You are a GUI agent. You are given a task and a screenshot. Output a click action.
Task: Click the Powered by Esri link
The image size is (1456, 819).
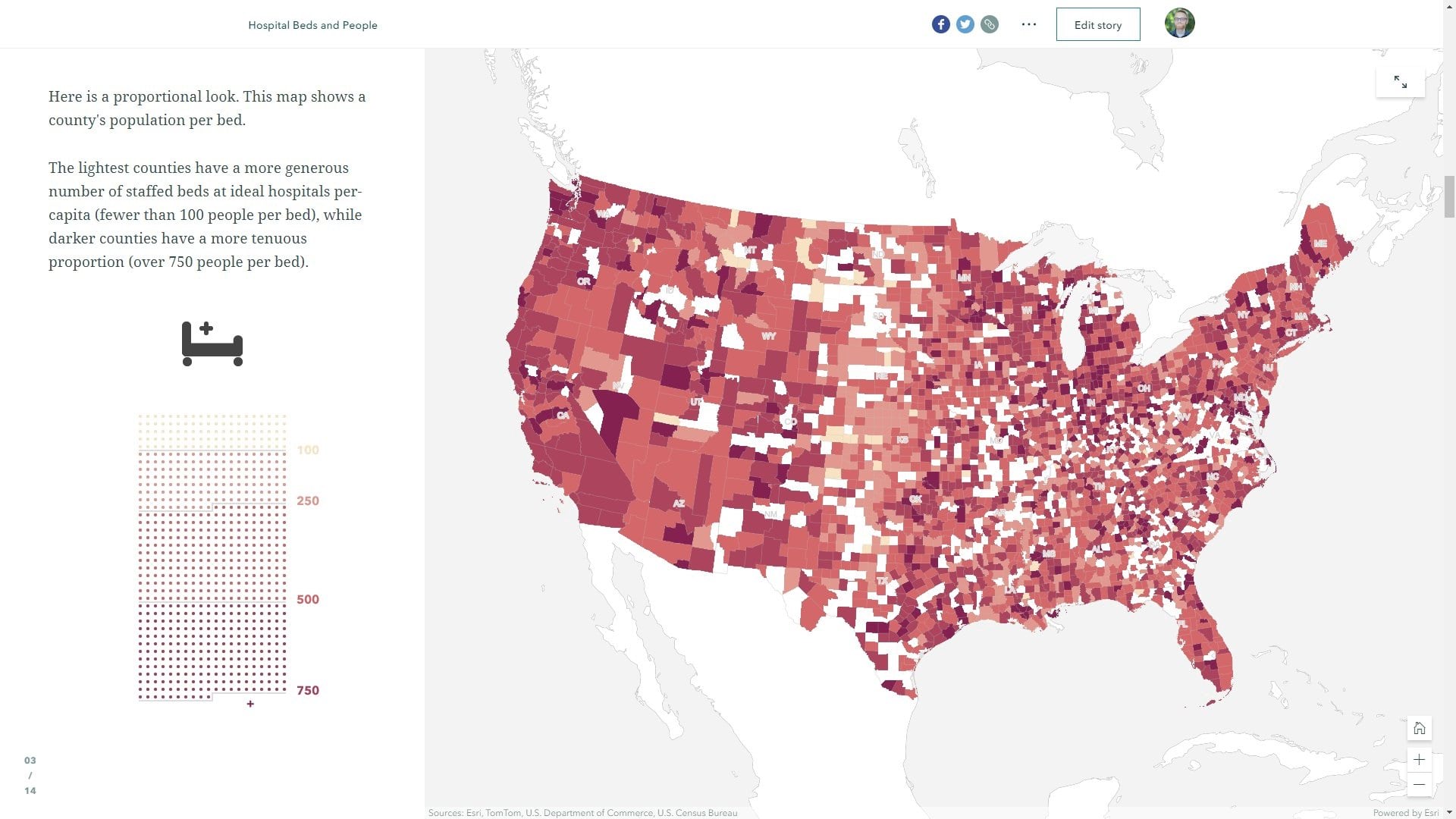[1405, 813]
